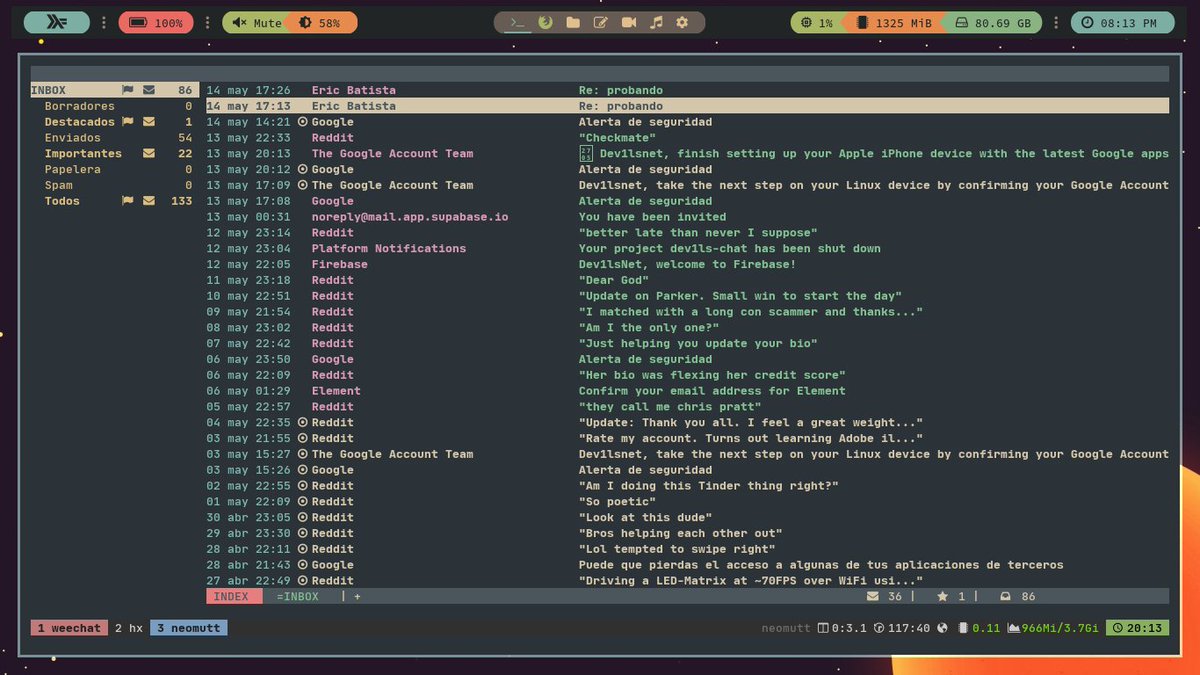Switch to tmux window 2 hx

click(x=129, y=628)
